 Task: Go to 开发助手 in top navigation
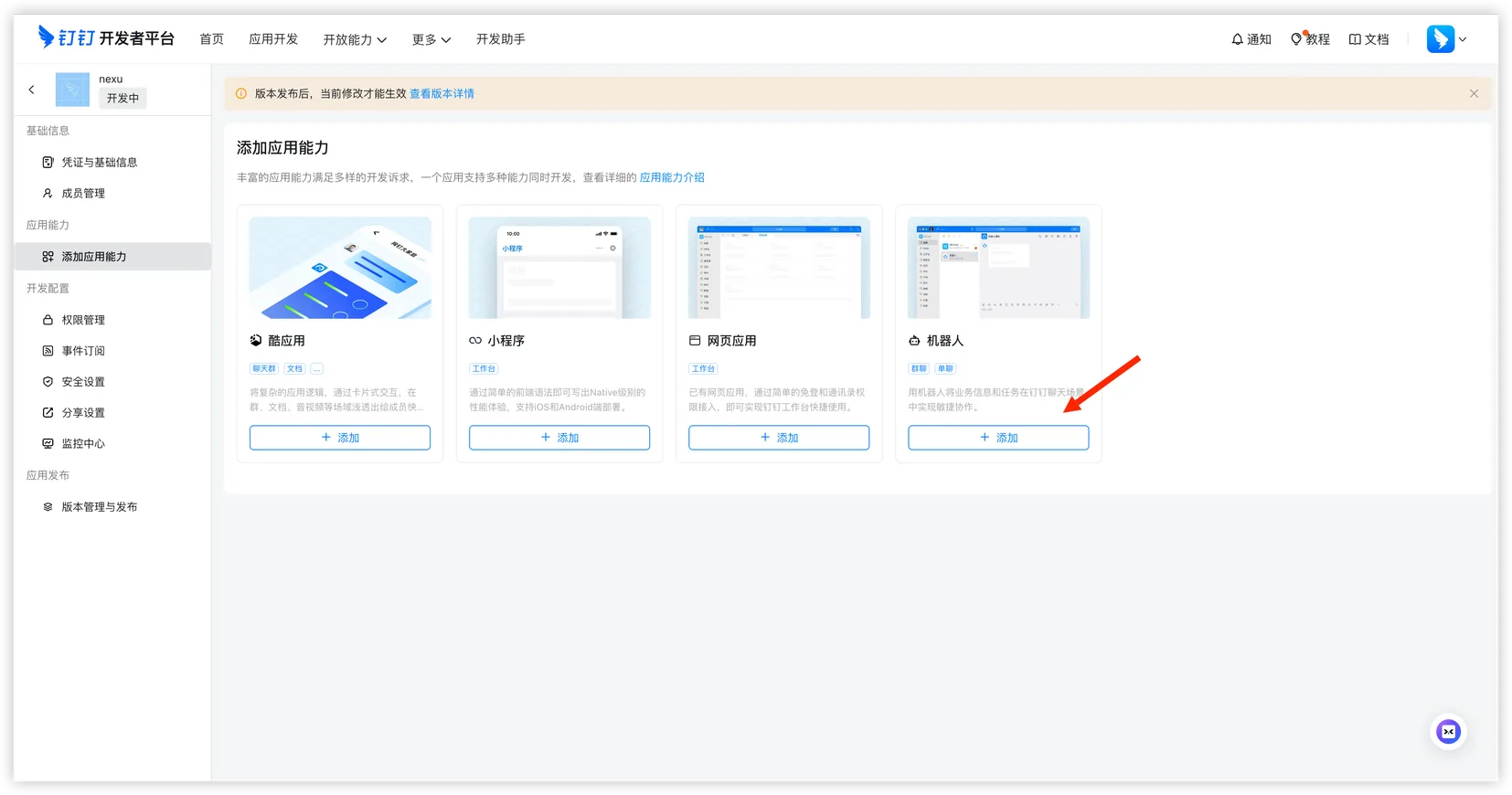coord(500,39)
